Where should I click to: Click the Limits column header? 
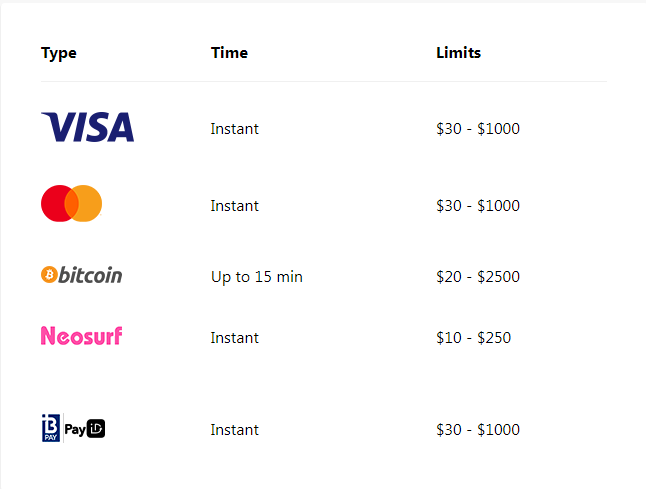click(x=459, y=53)
